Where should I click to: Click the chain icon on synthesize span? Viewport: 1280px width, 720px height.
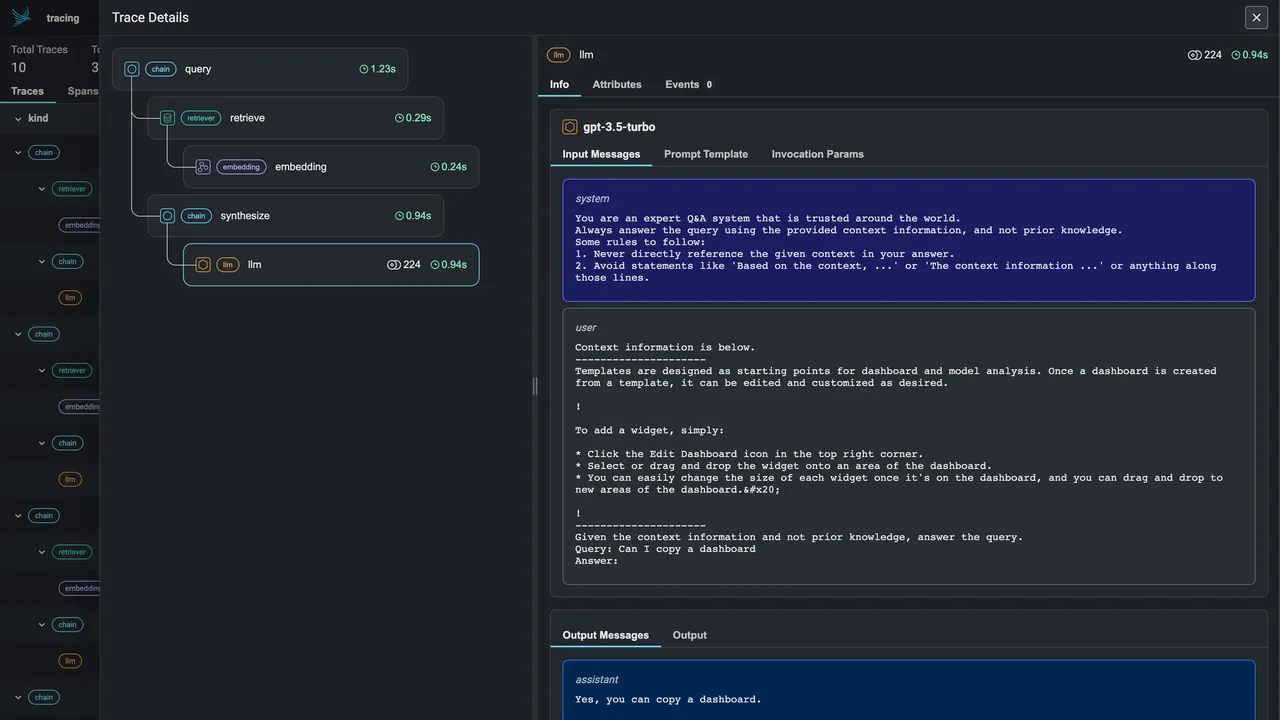(167, 216)
